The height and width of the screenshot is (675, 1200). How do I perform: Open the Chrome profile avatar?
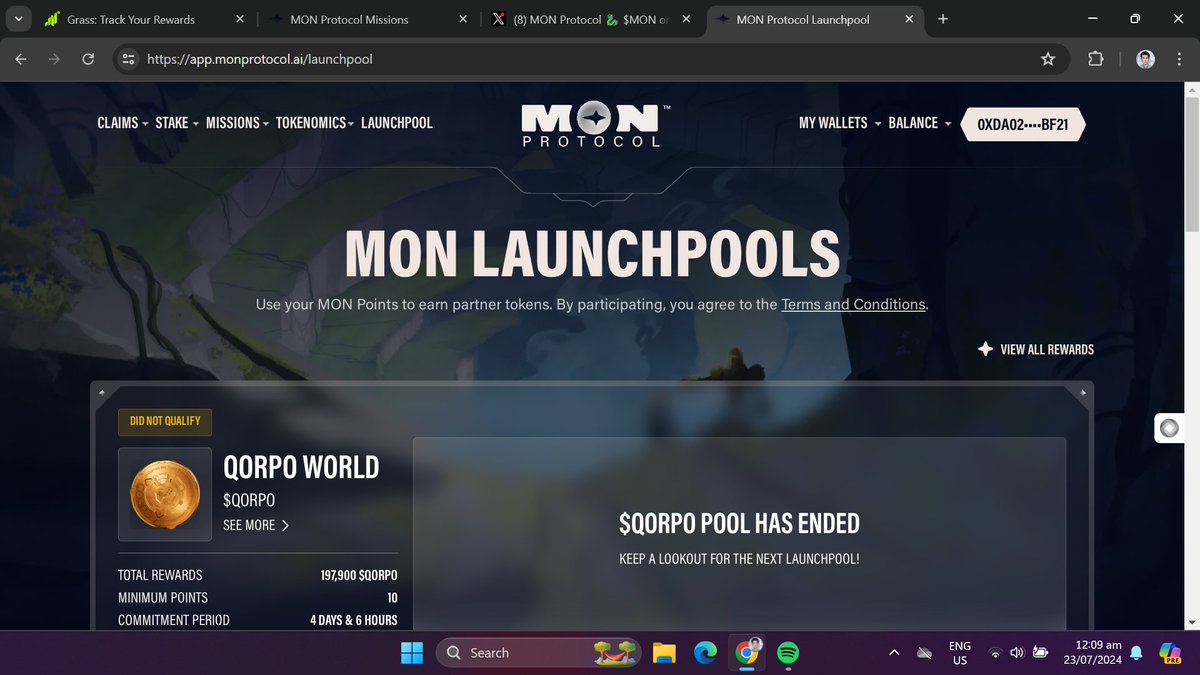pyautogui.click(x=1146, y=59)
